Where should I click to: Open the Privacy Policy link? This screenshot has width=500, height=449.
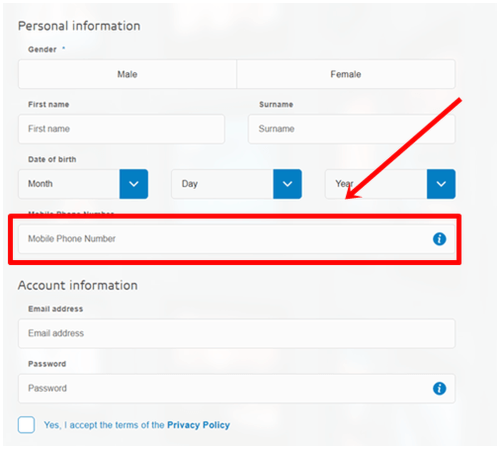click(x=198, y=425)
